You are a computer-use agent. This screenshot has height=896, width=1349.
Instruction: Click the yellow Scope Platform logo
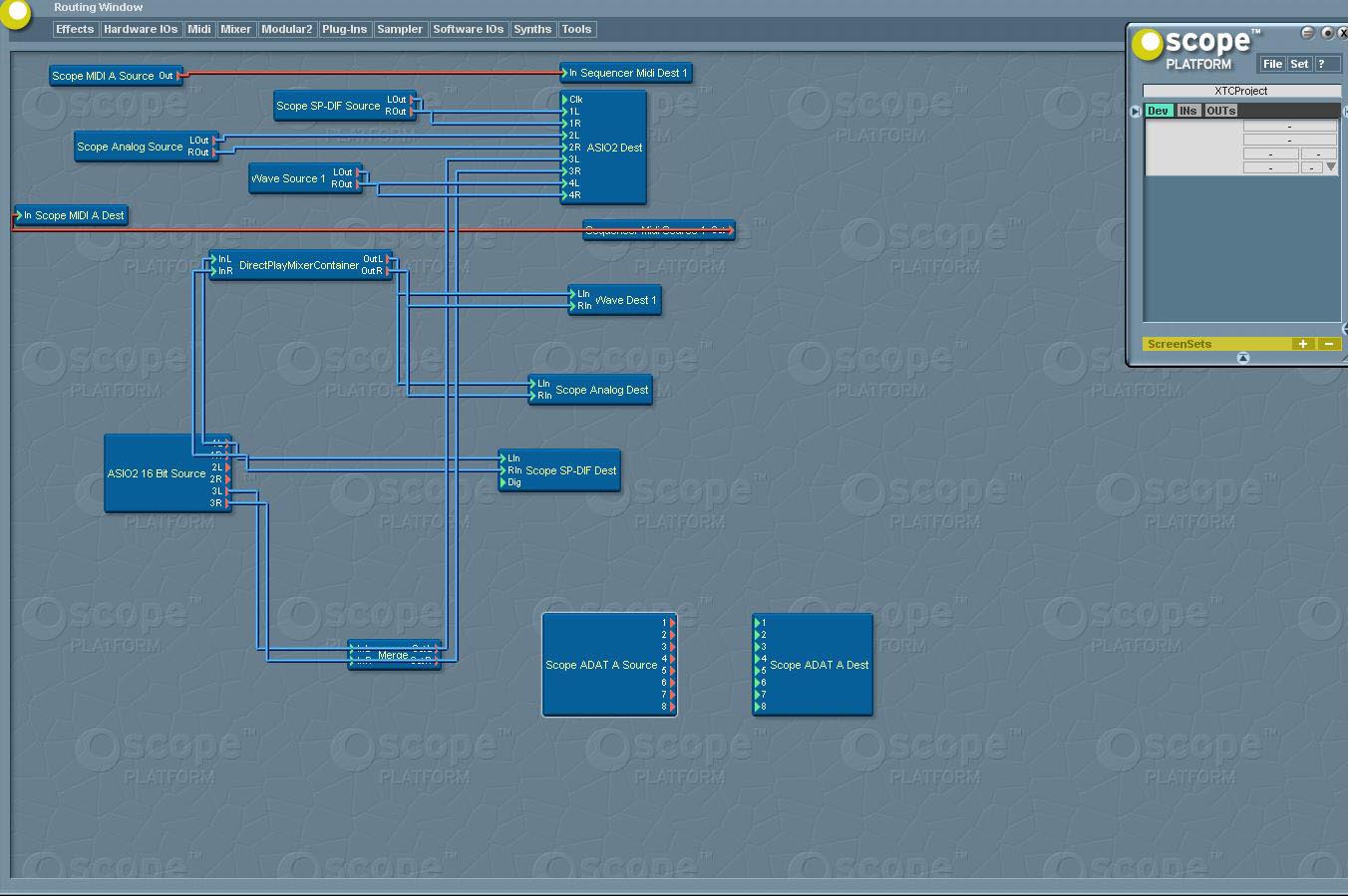pos(1147,44)
